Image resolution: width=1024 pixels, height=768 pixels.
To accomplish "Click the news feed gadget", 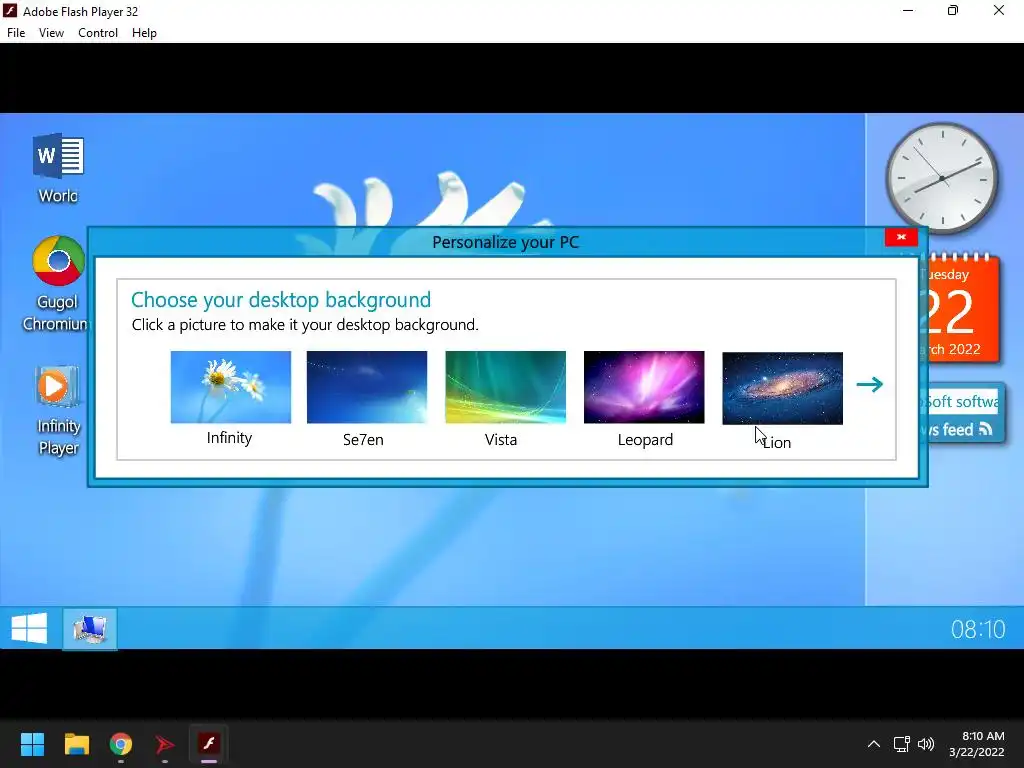I will tap(963, 414).
